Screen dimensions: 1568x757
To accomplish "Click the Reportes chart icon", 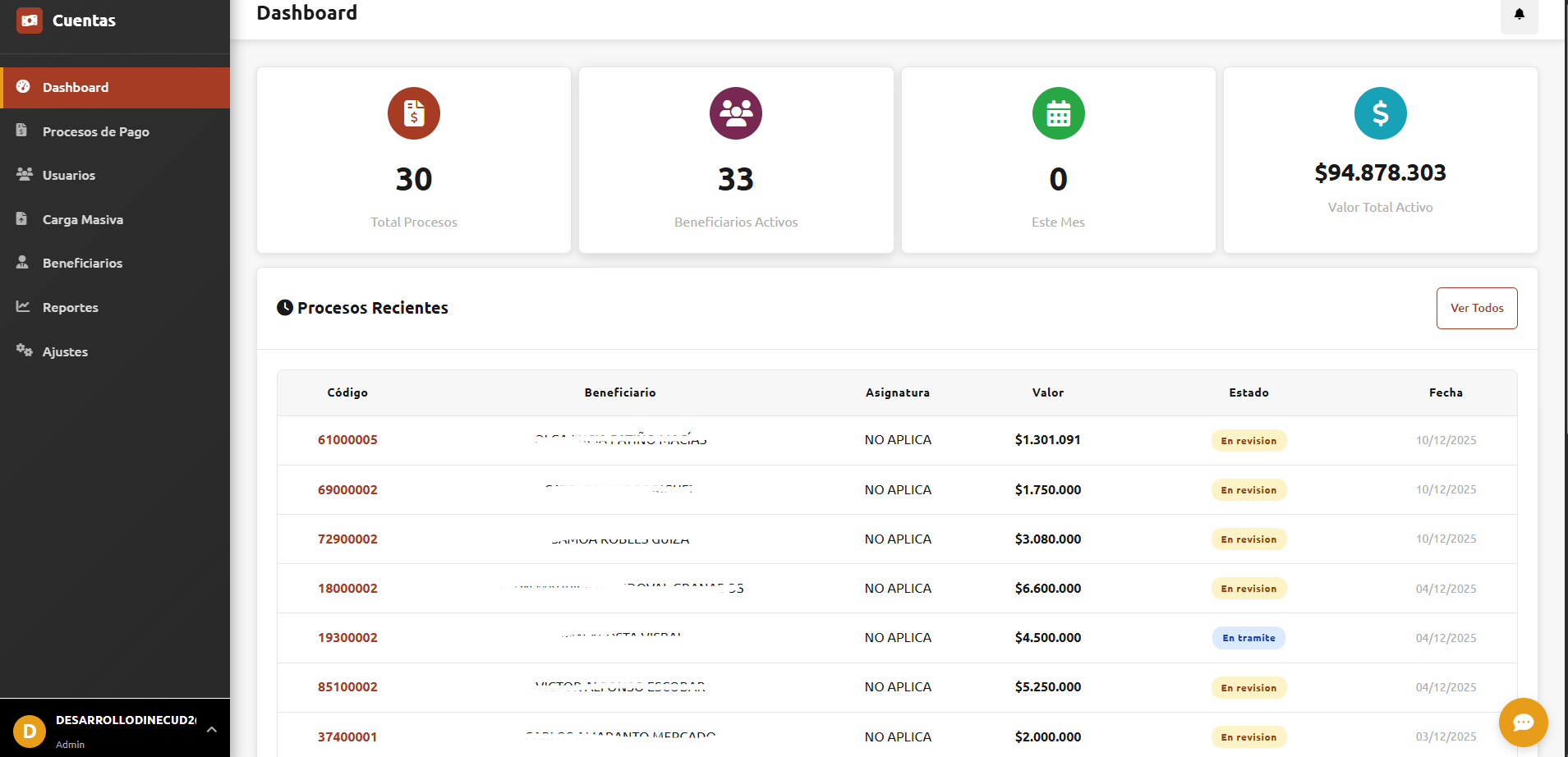I will [22, 306].
